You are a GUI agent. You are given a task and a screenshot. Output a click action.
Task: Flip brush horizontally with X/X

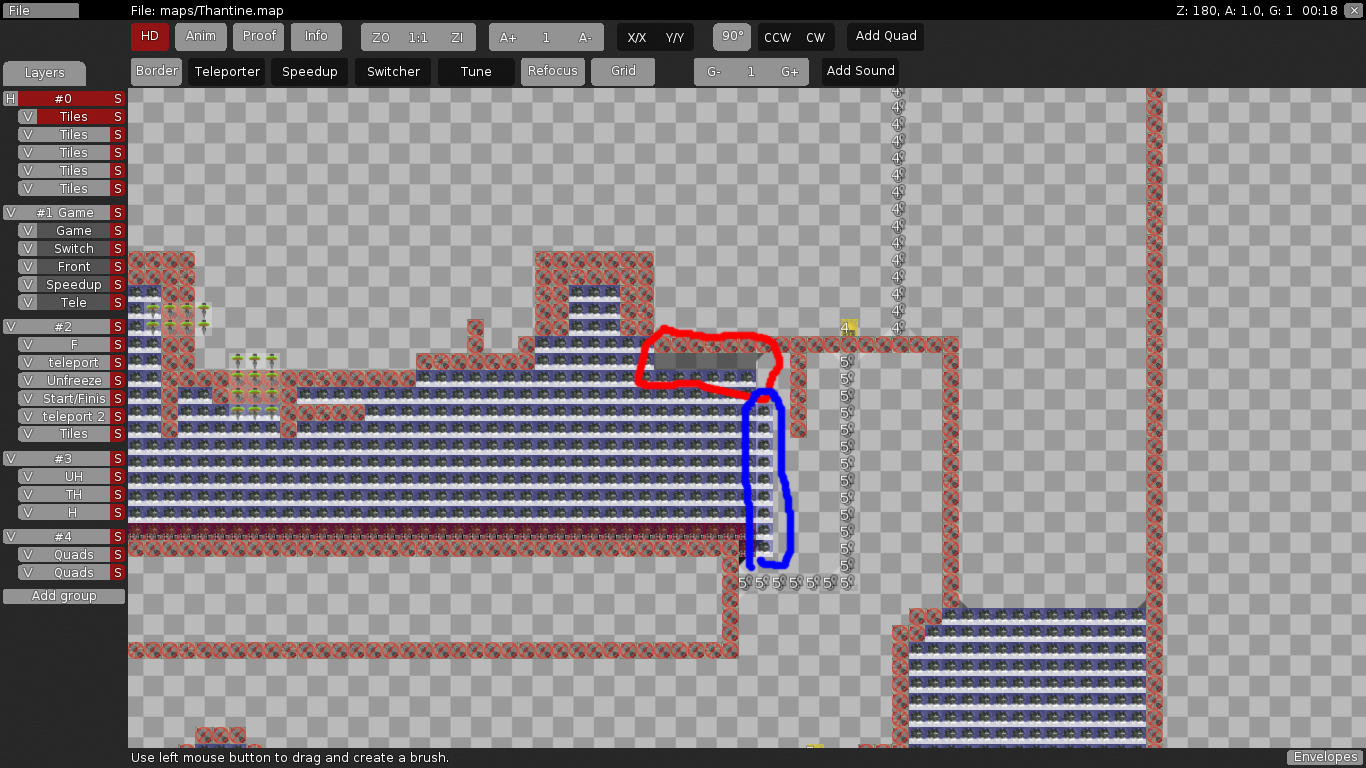coord(636,38)
